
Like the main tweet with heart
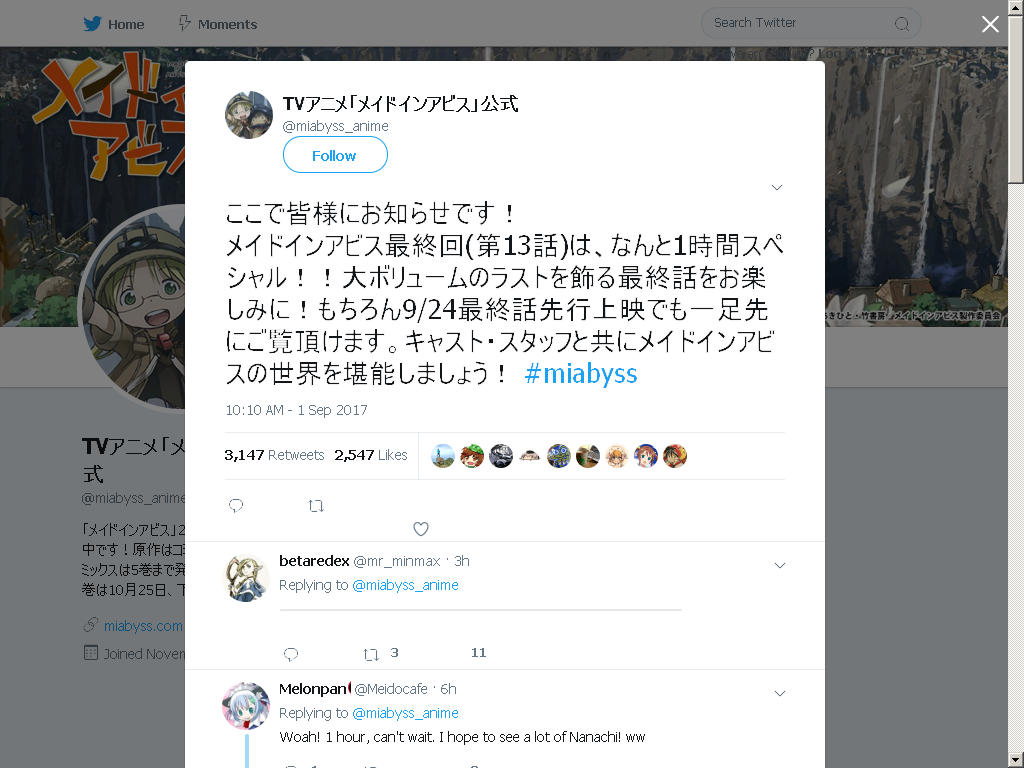click(421, 529)
